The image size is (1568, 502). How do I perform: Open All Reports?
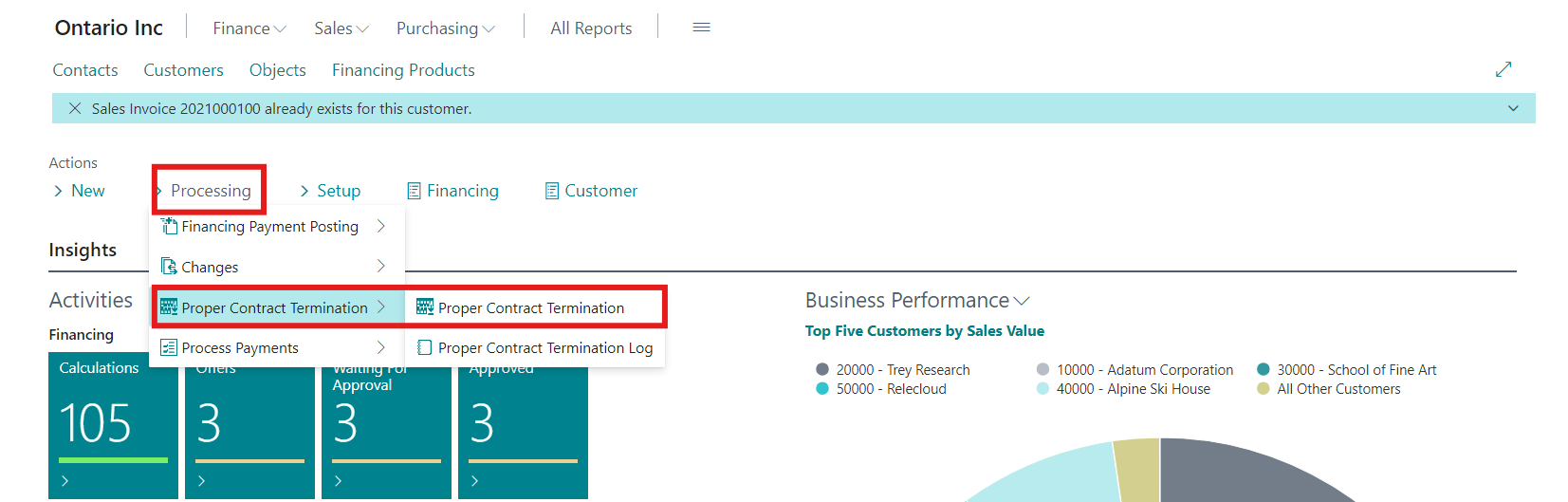pos(591,28)
